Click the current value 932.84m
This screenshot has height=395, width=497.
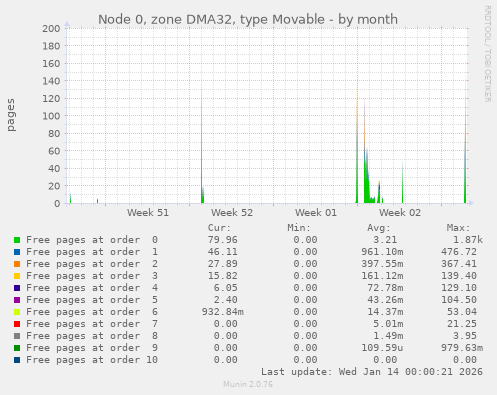pos(223,312)
